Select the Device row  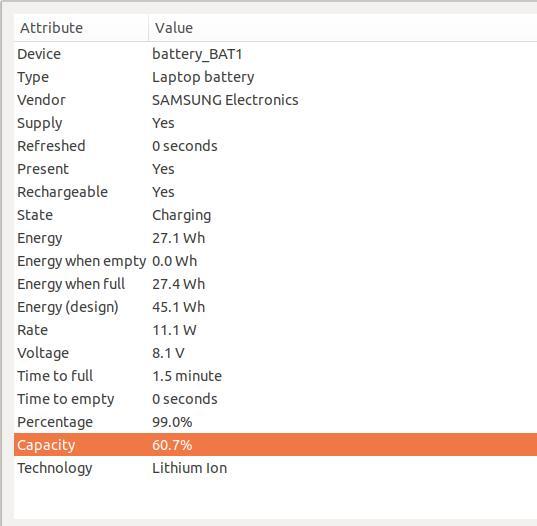[x=276, y=54]
